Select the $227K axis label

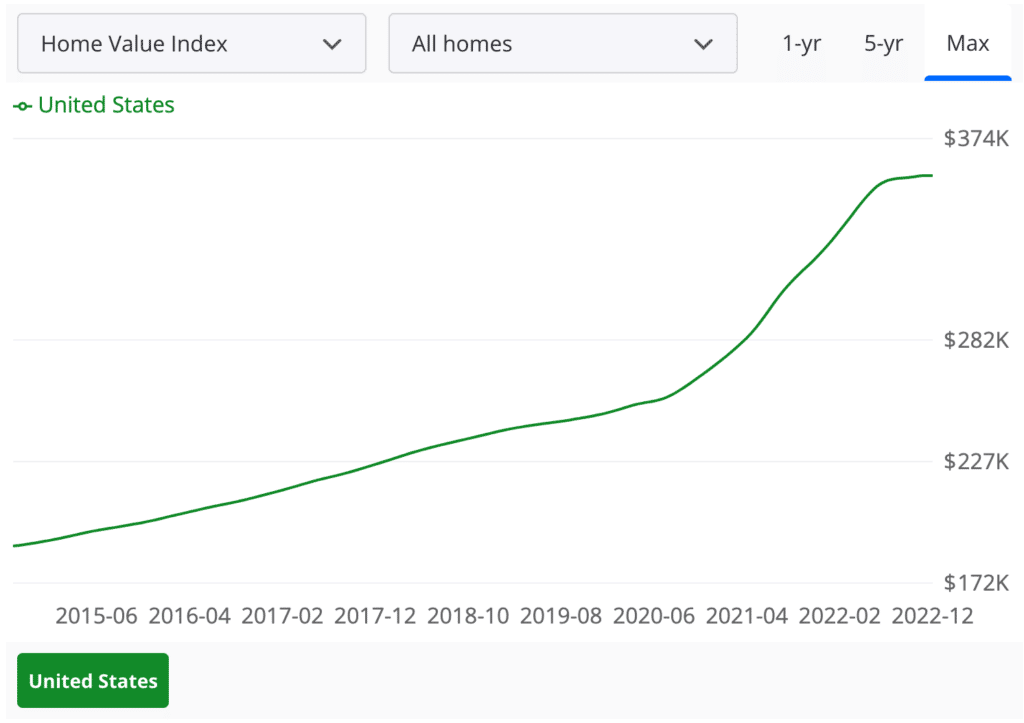coord(976,461)
